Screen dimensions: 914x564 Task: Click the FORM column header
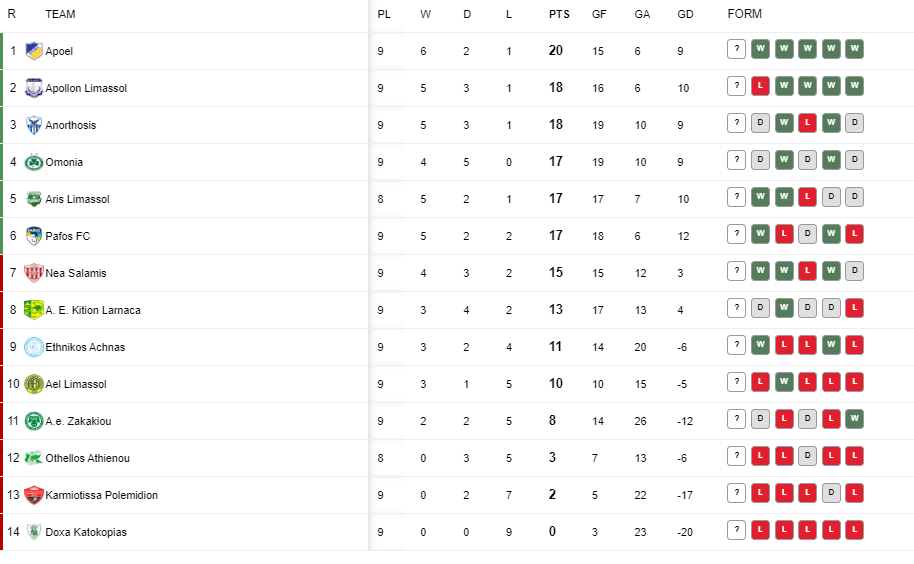tap(744, 13)
